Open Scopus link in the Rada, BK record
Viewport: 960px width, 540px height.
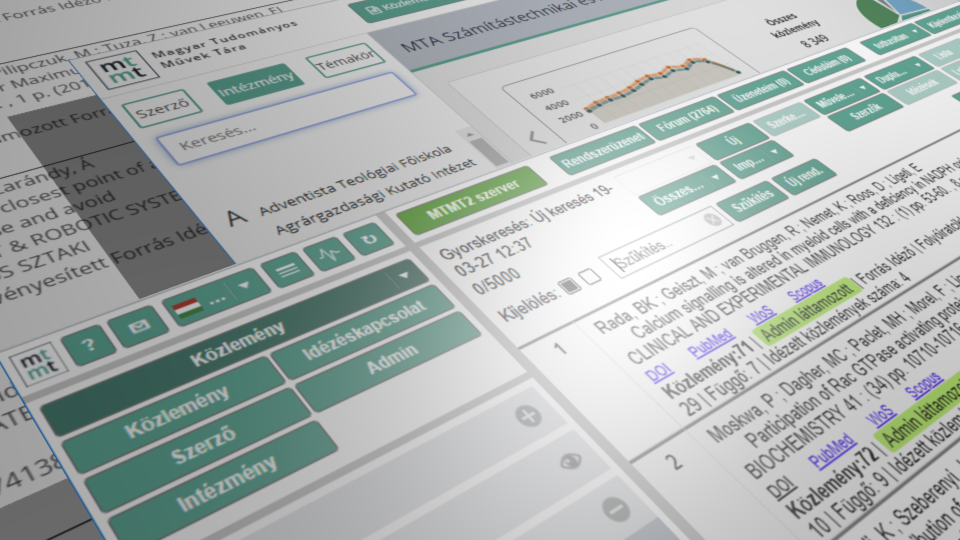(x=806, y=290)
